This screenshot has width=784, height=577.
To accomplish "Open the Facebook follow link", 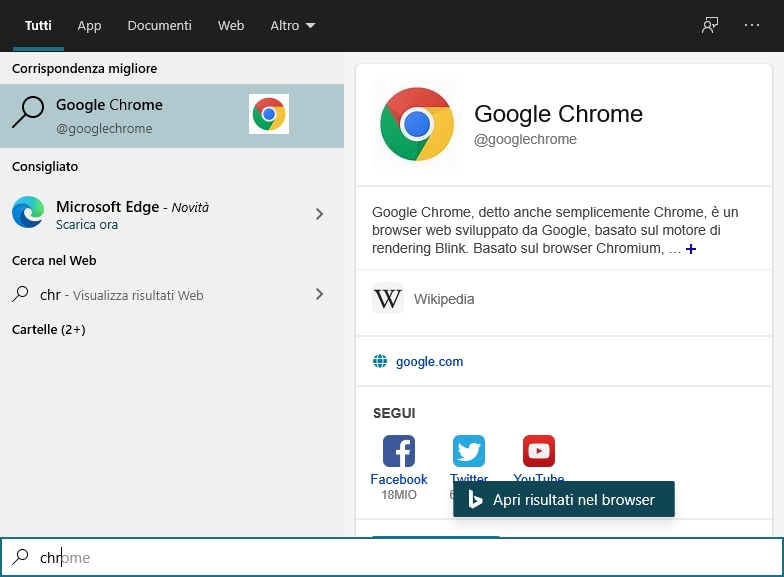I will (x=398, y=479).
